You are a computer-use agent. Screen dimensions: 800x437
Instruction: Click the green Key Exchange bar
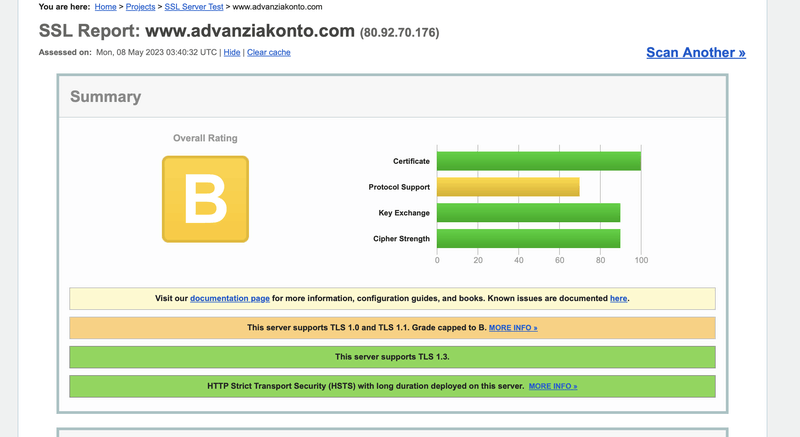click(529, 213)
